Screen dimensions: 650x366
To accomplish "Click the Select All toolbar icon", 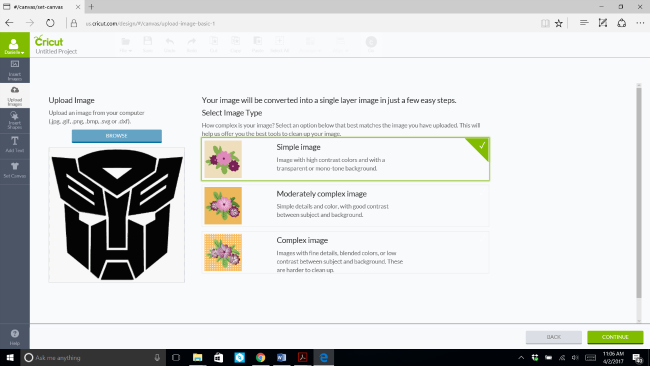I will [279, 45].
